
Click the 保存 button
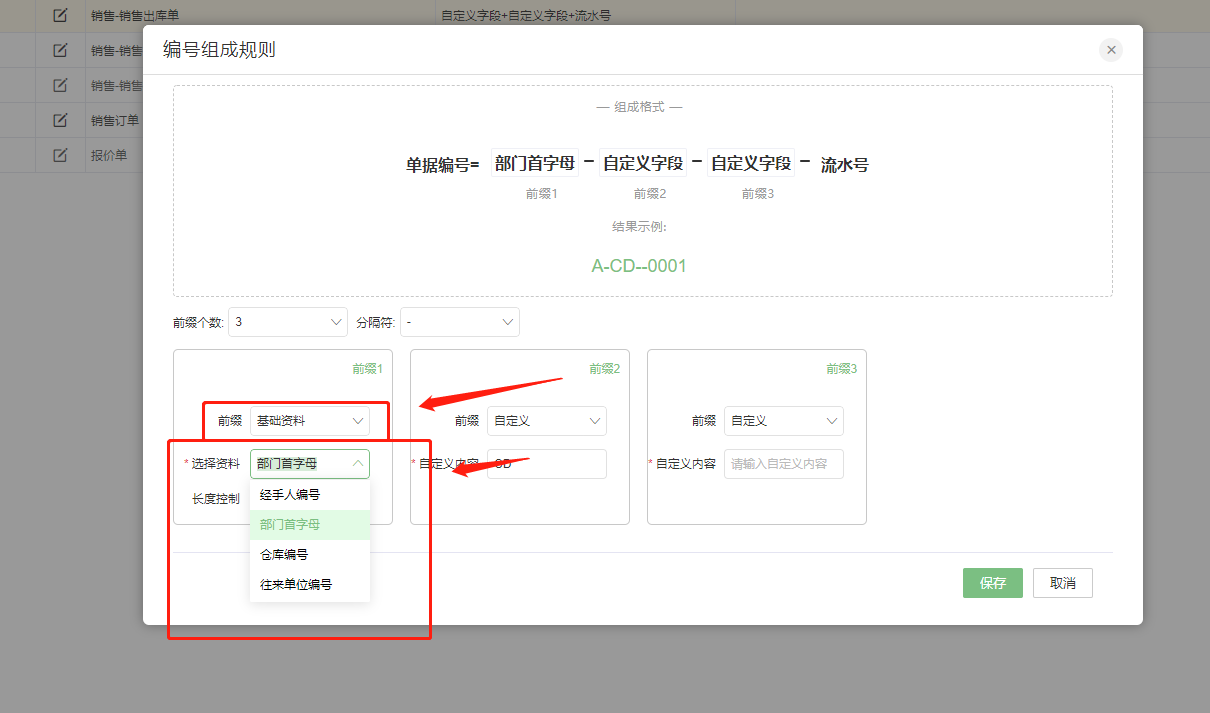point(993,583)
